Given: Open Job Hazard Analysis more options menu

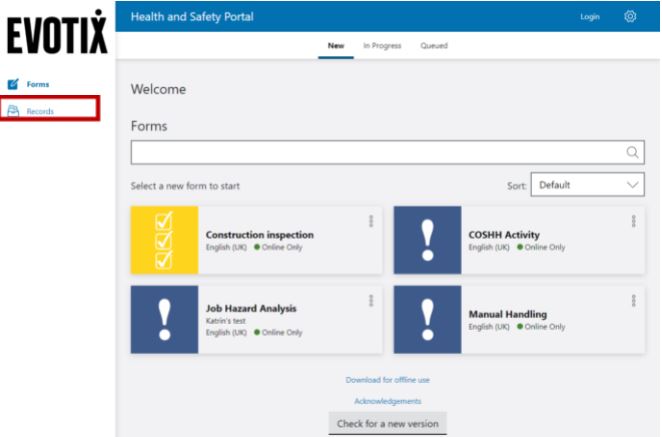Looking at the screenshot, I should coord(371,300).
